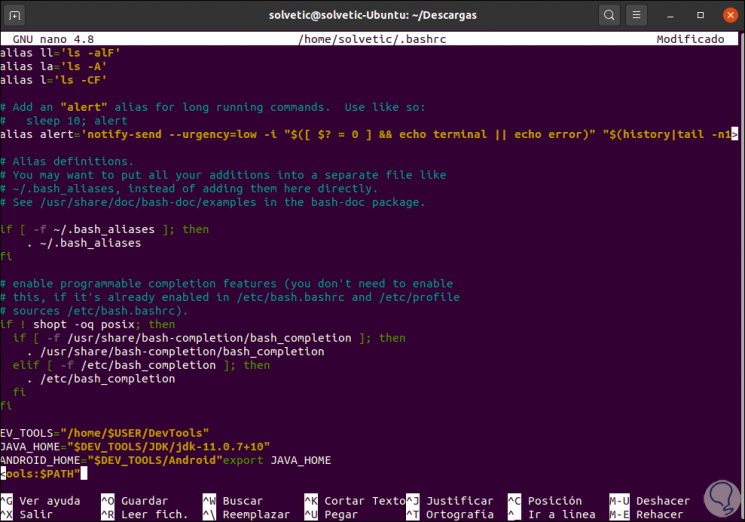Click the JAVA_HOME="$DEV_TOOLS/JDK/jdk-11.0.7+10" line
The image size is (745, 522).
click(x=135, y=447)
